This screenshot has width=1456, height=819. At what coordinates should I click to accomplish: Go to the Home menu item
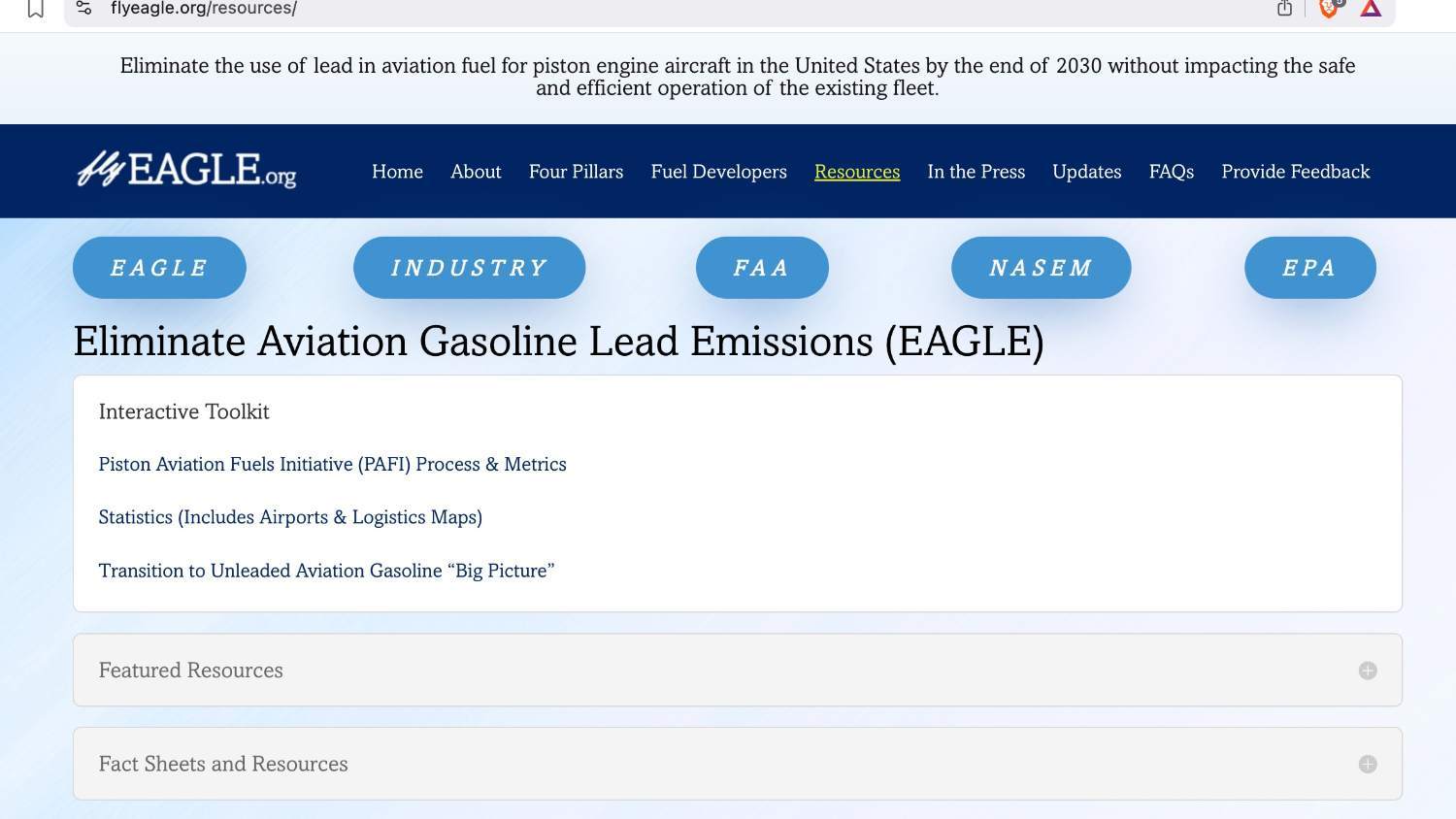point(397,172)
